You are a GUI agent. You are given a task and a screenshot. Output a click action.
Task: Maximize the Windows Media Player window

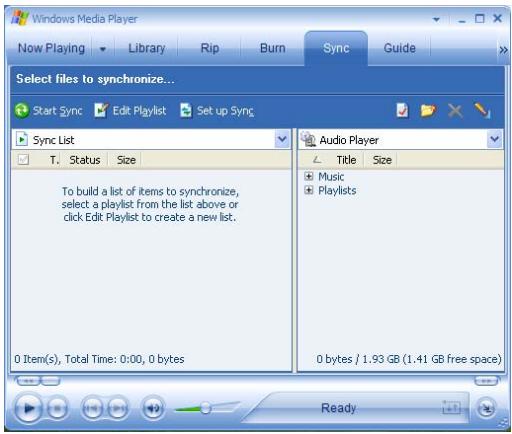pos(479,18)
